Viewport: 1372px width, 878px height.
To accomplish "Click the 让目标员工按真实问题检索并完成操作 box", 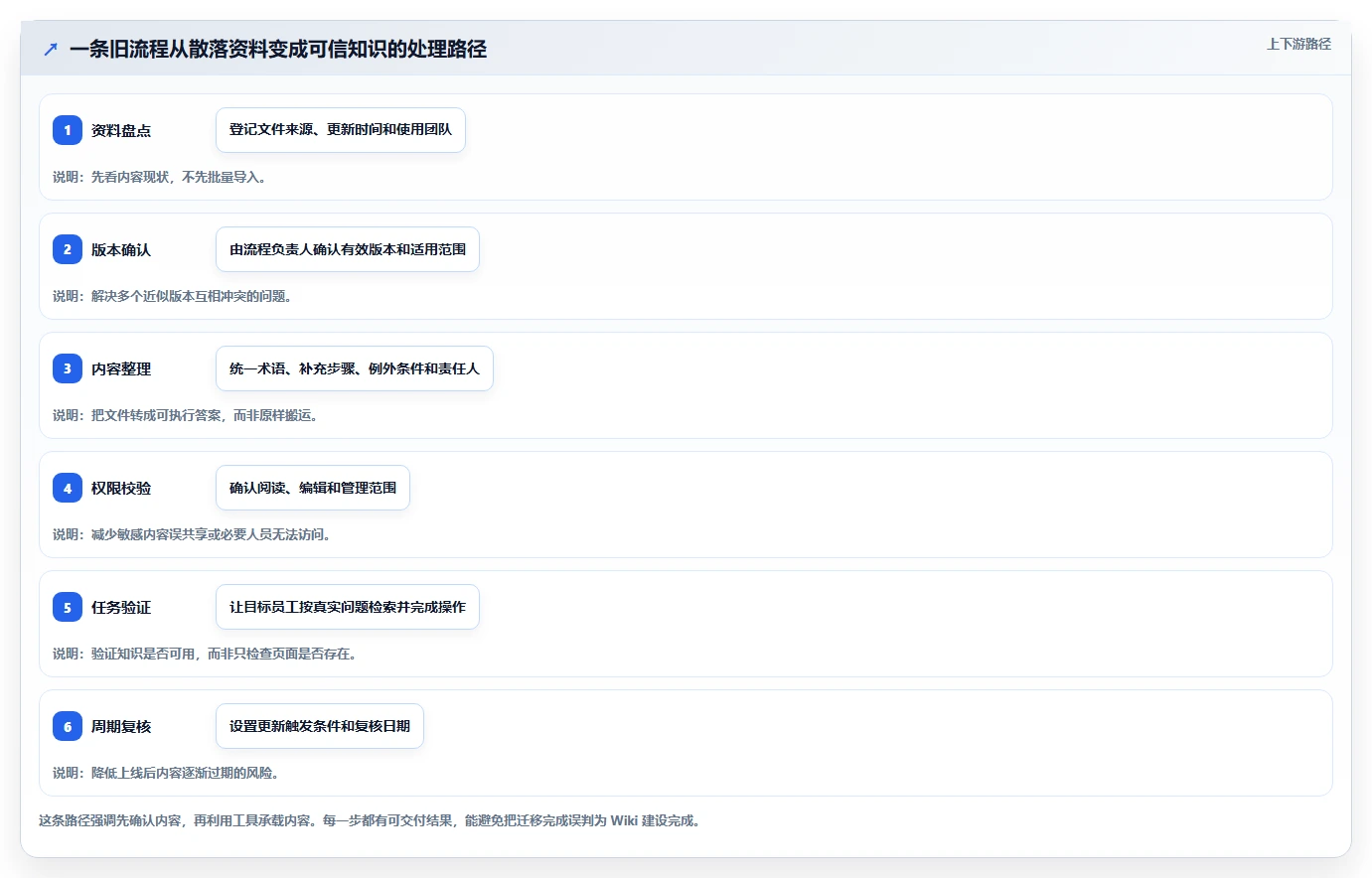I will (348, 607).
